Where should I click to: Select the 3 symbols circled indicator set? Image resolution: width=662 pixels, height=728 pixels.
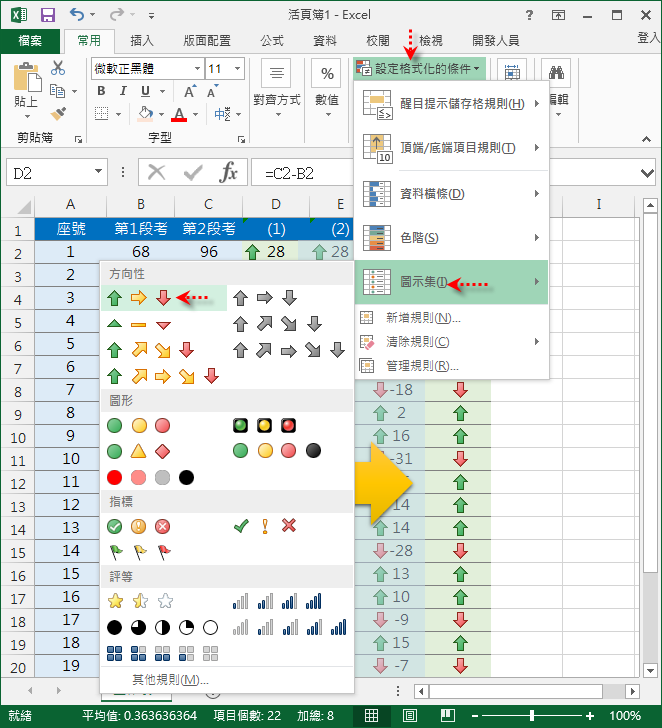[138, 526]
